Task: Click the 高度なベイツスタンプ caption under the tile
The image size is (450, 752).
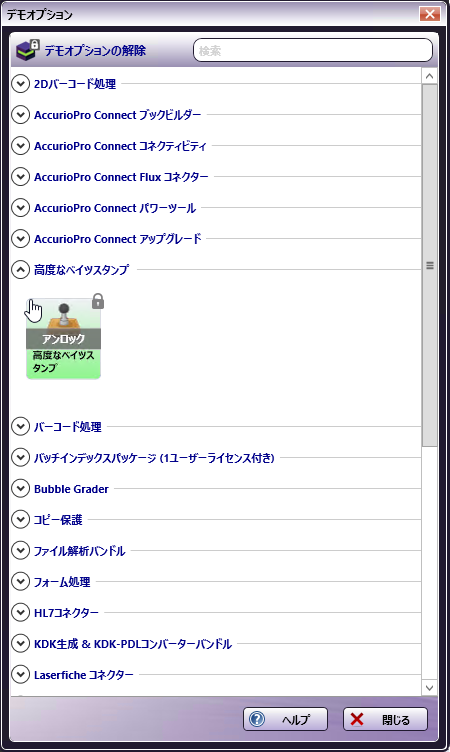Action: [x=63, y=362]
